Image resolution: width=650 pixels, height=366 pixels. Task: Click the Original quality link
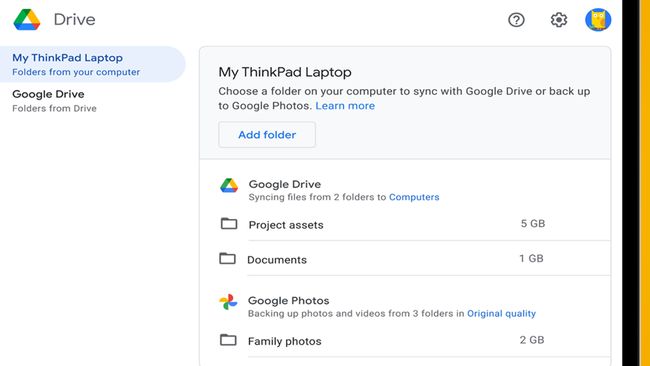coord(501,313)
